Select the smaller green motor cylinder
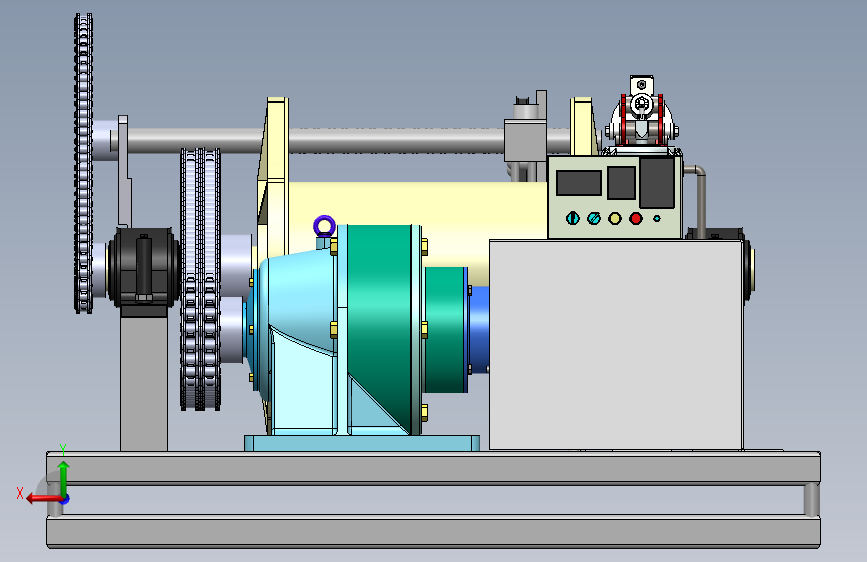The image size is (867, 562). point(445,330)
